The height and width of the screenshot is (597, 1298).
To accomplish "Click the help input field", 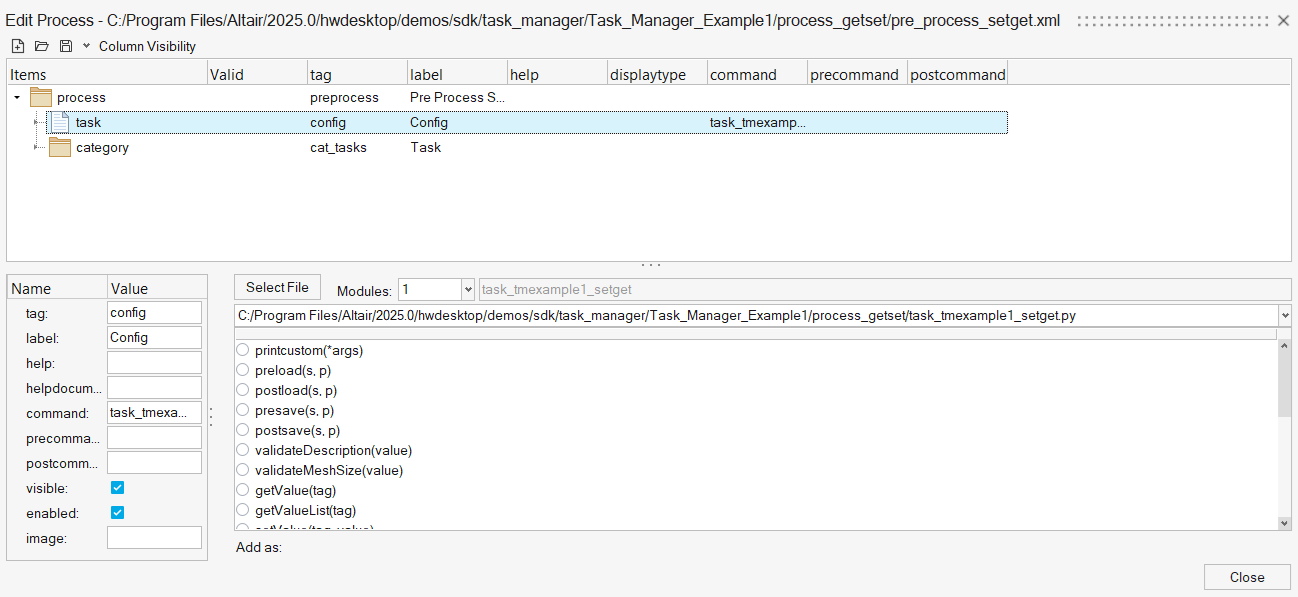I will [x=154, y=363].
